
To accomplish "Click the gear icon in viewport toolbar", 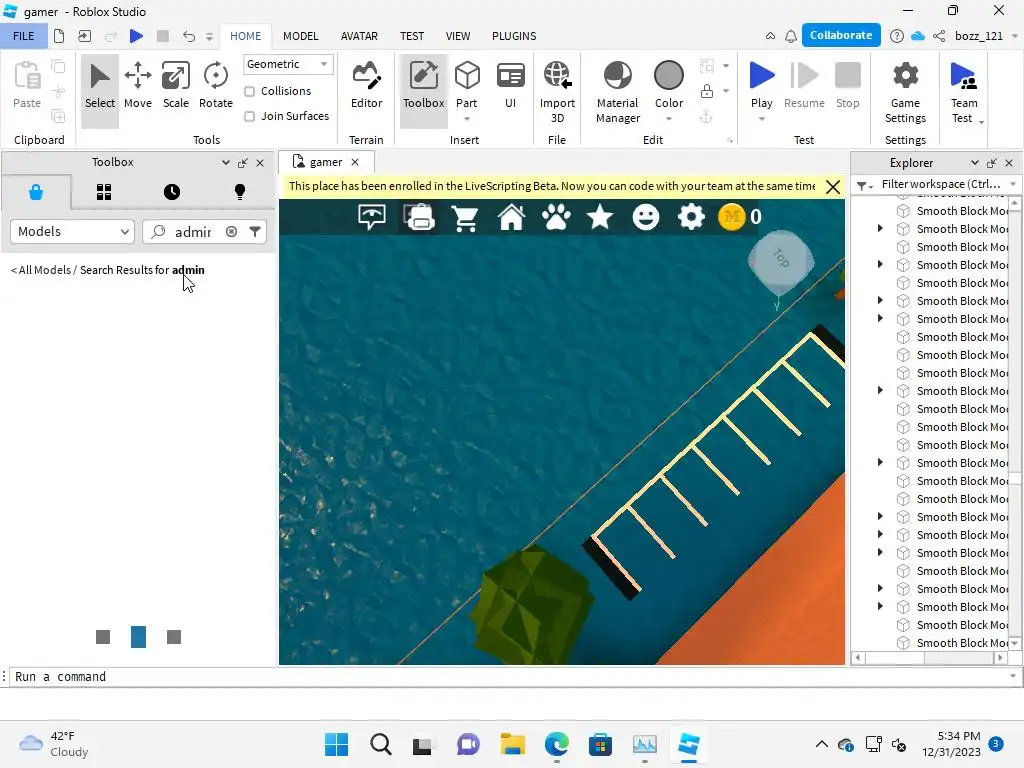I will 691,217.
